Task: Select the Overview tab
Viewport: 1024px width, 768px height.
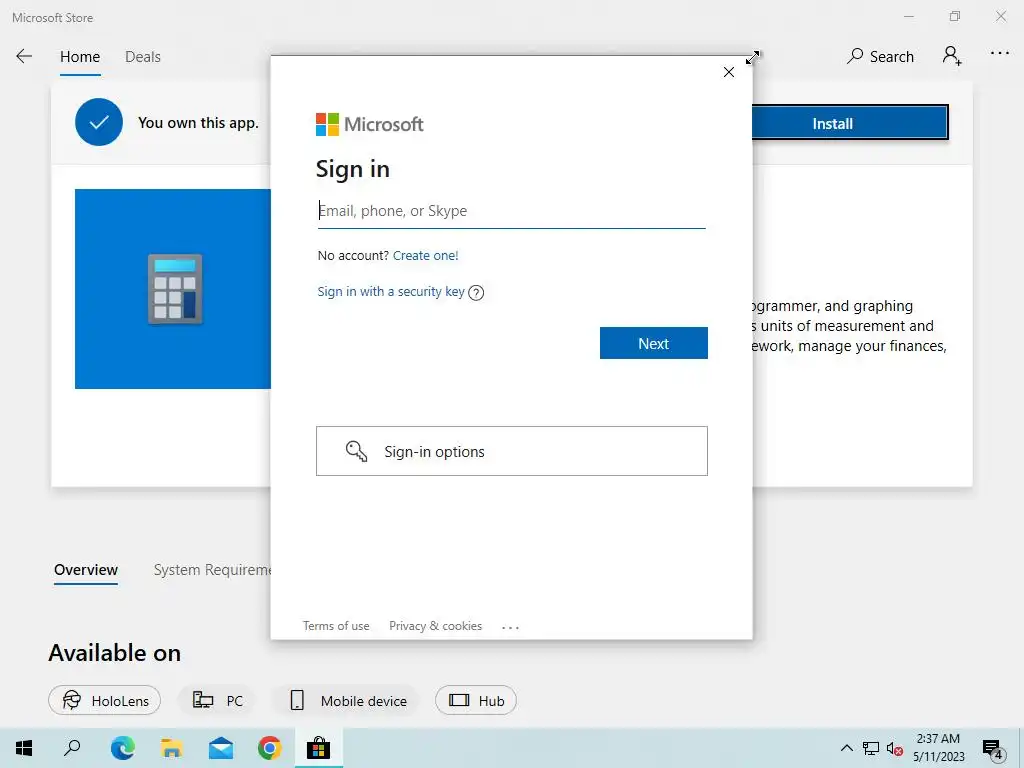Action: coord(86,569)
